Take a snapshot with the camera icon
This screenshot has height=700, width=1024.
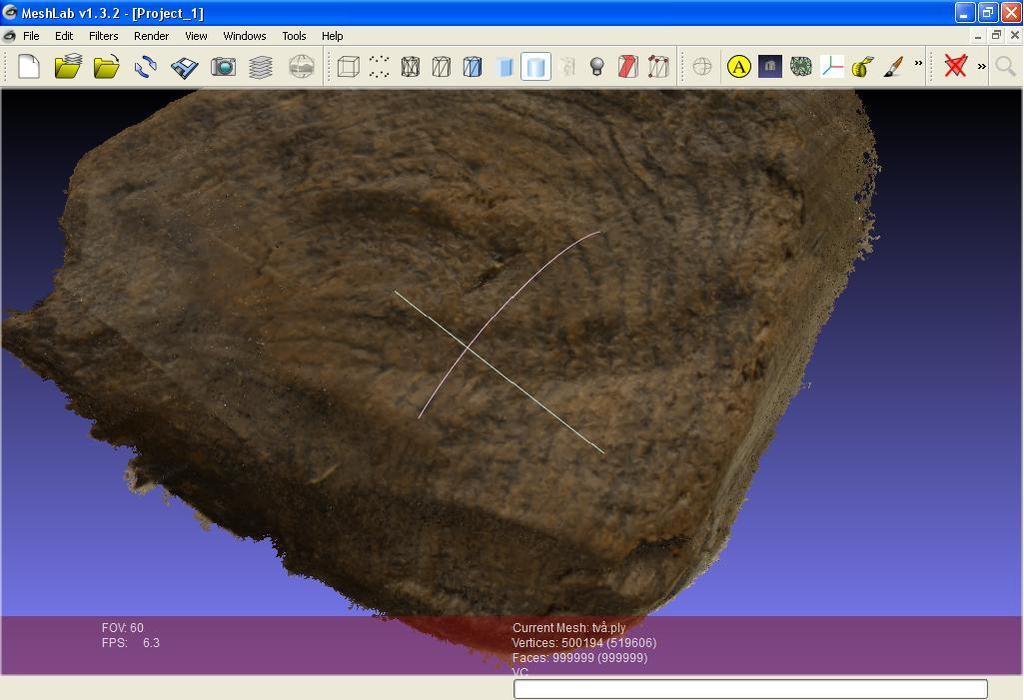(x=223, y=67)
